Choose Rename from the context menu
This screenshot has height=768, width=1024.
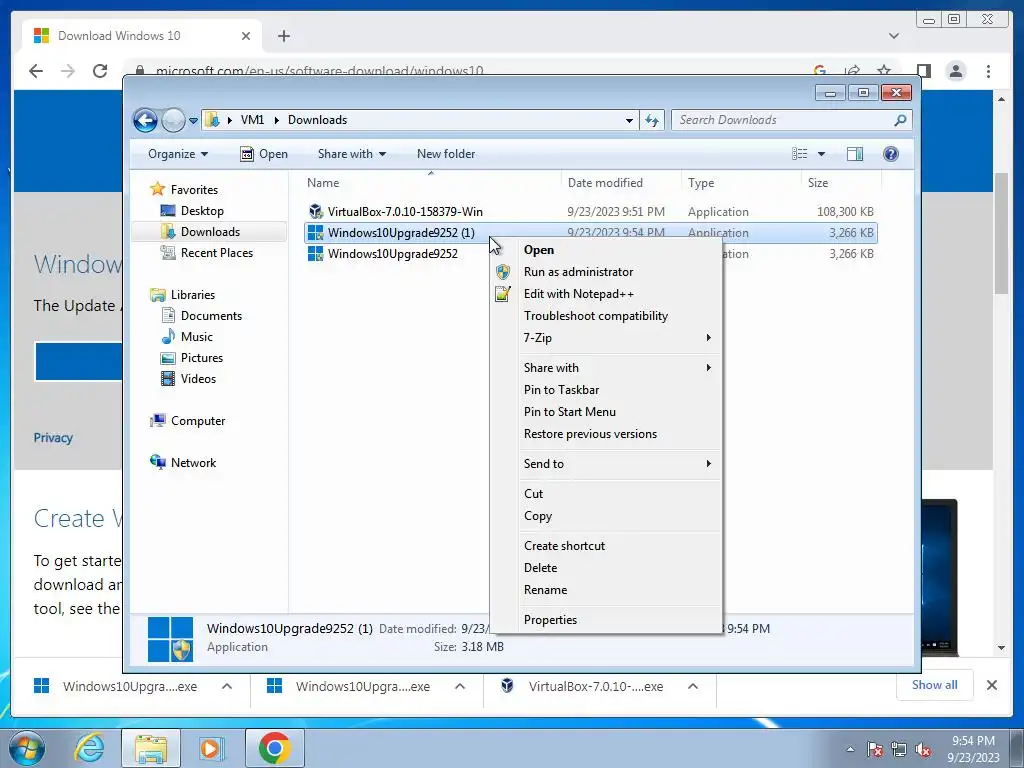click(606, 590)
